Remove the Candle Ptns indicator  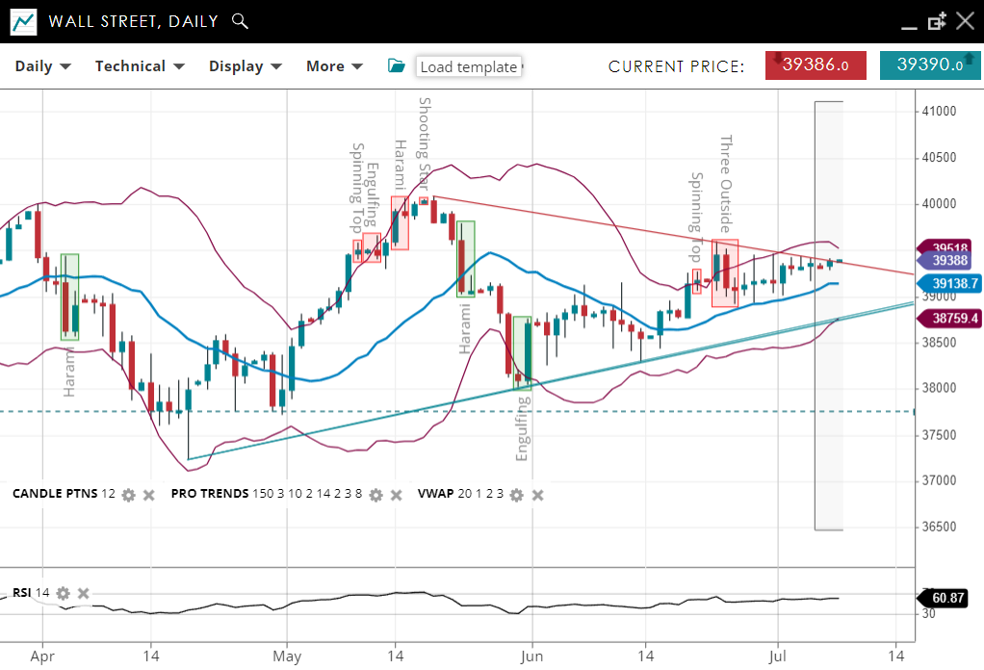click(x=149, y=494)
